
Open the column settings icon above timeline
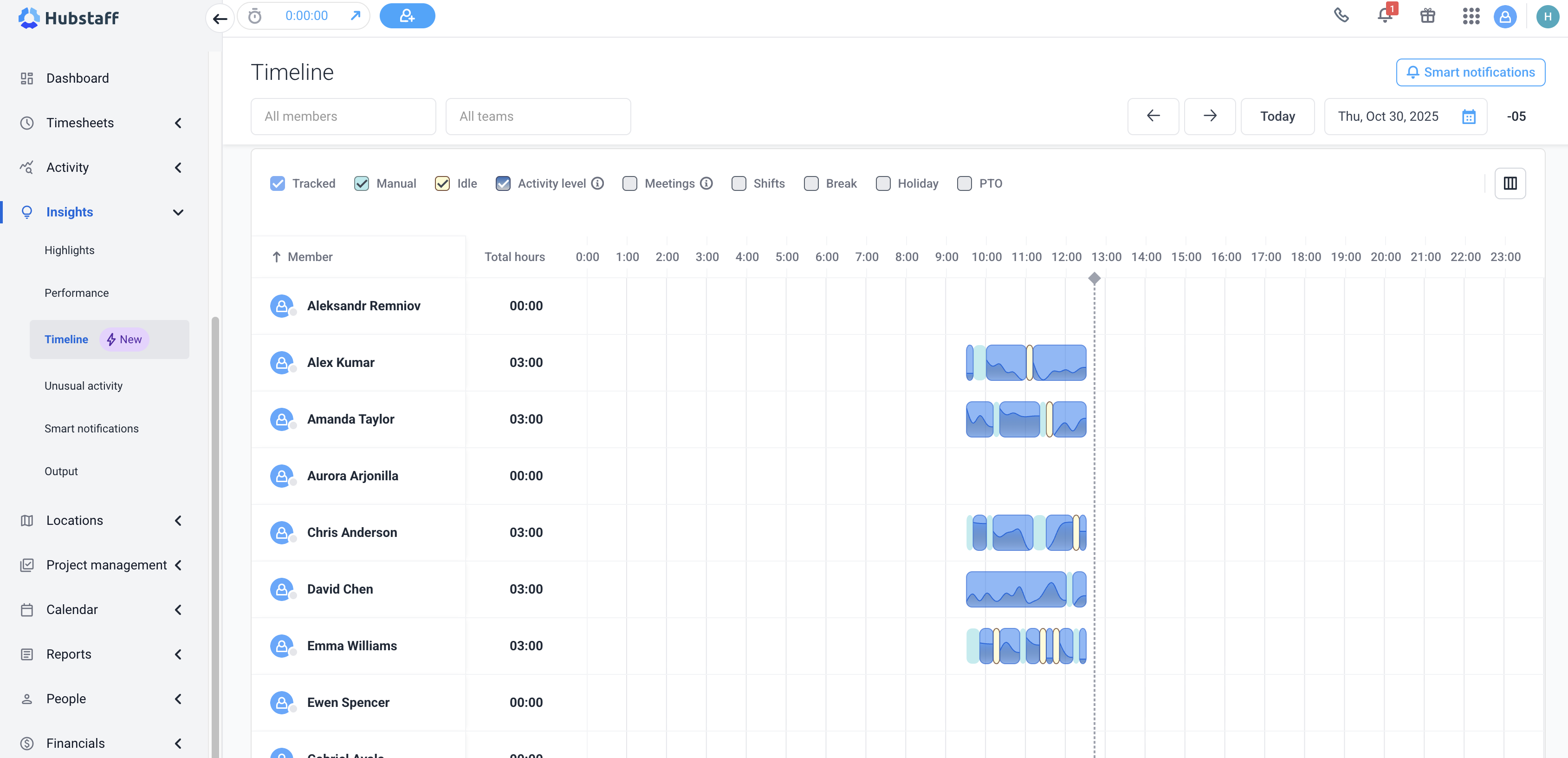point(1511,183)
